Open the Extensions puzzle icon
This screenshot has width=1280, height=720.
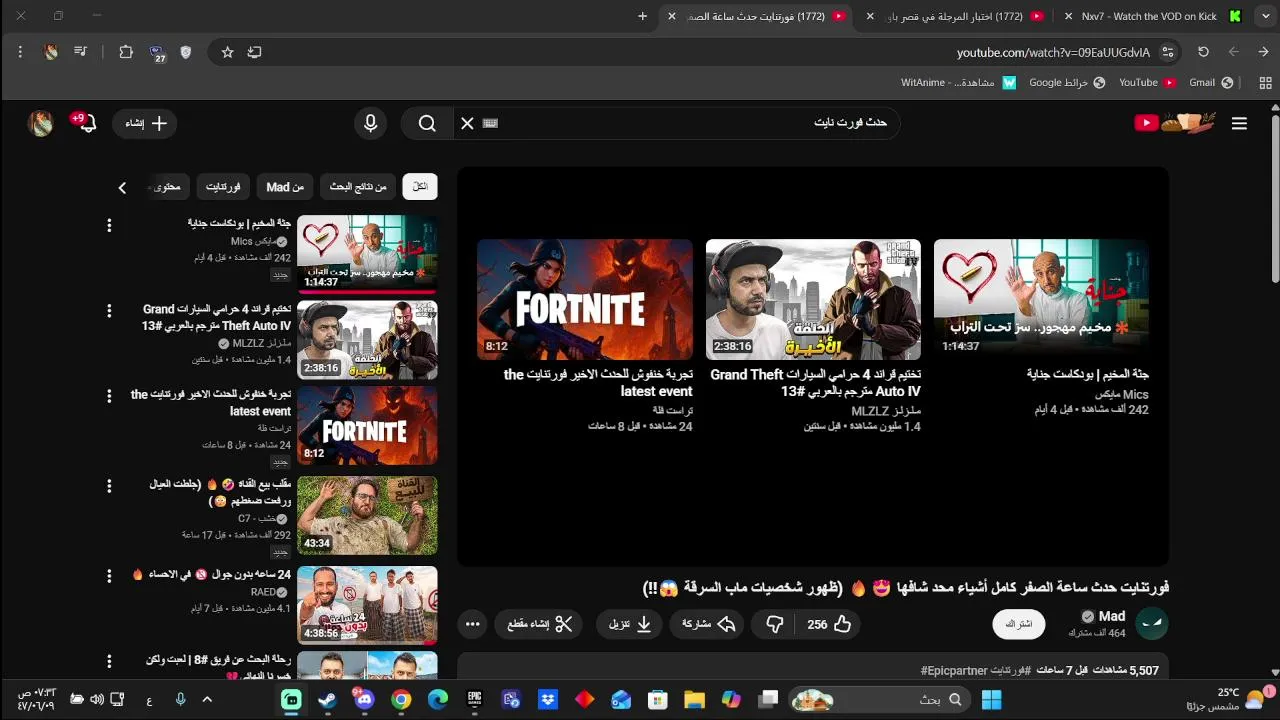(x=126, y=52)
